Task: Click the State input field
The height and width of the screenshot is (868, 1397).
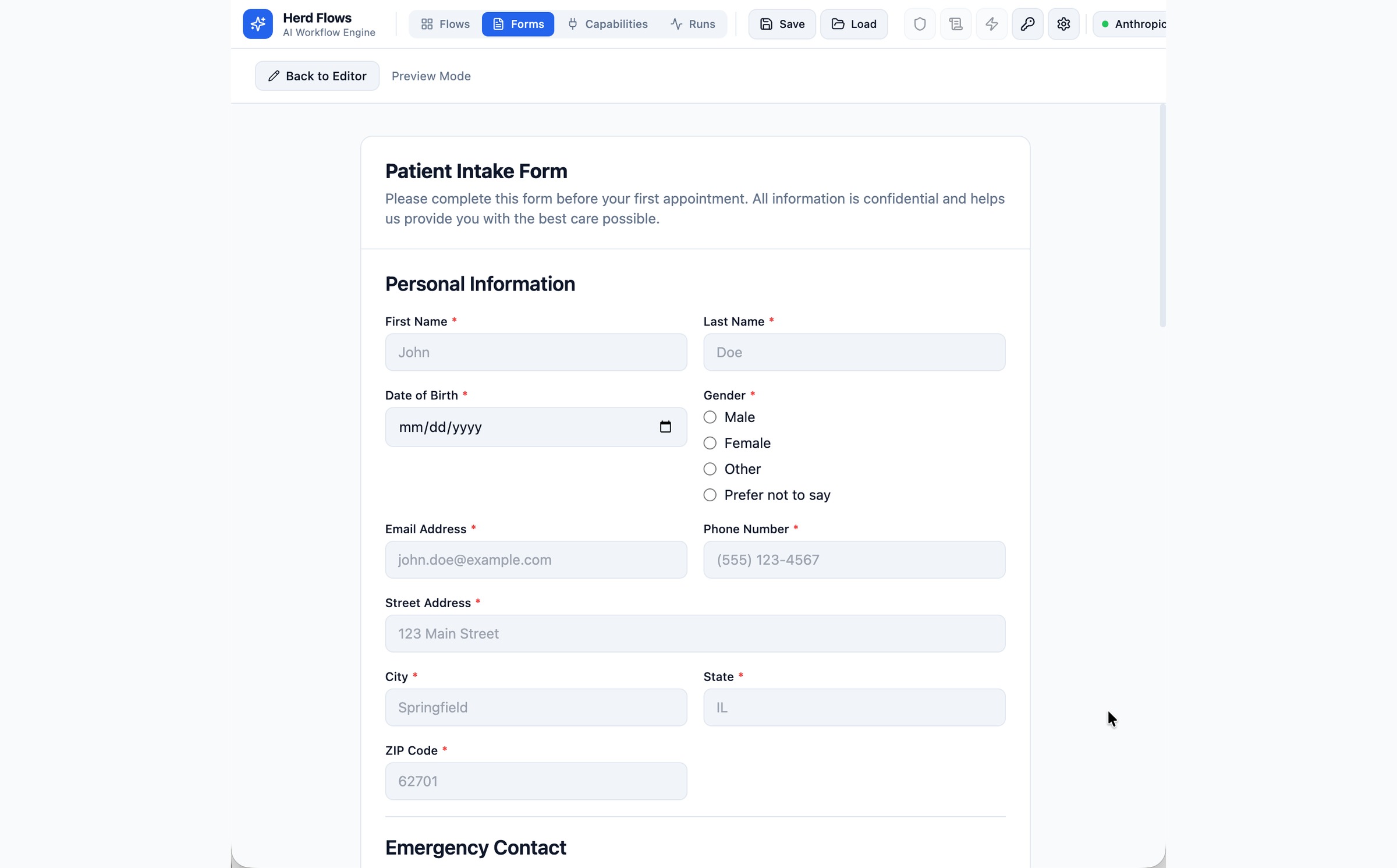Action: click(854, 707)
